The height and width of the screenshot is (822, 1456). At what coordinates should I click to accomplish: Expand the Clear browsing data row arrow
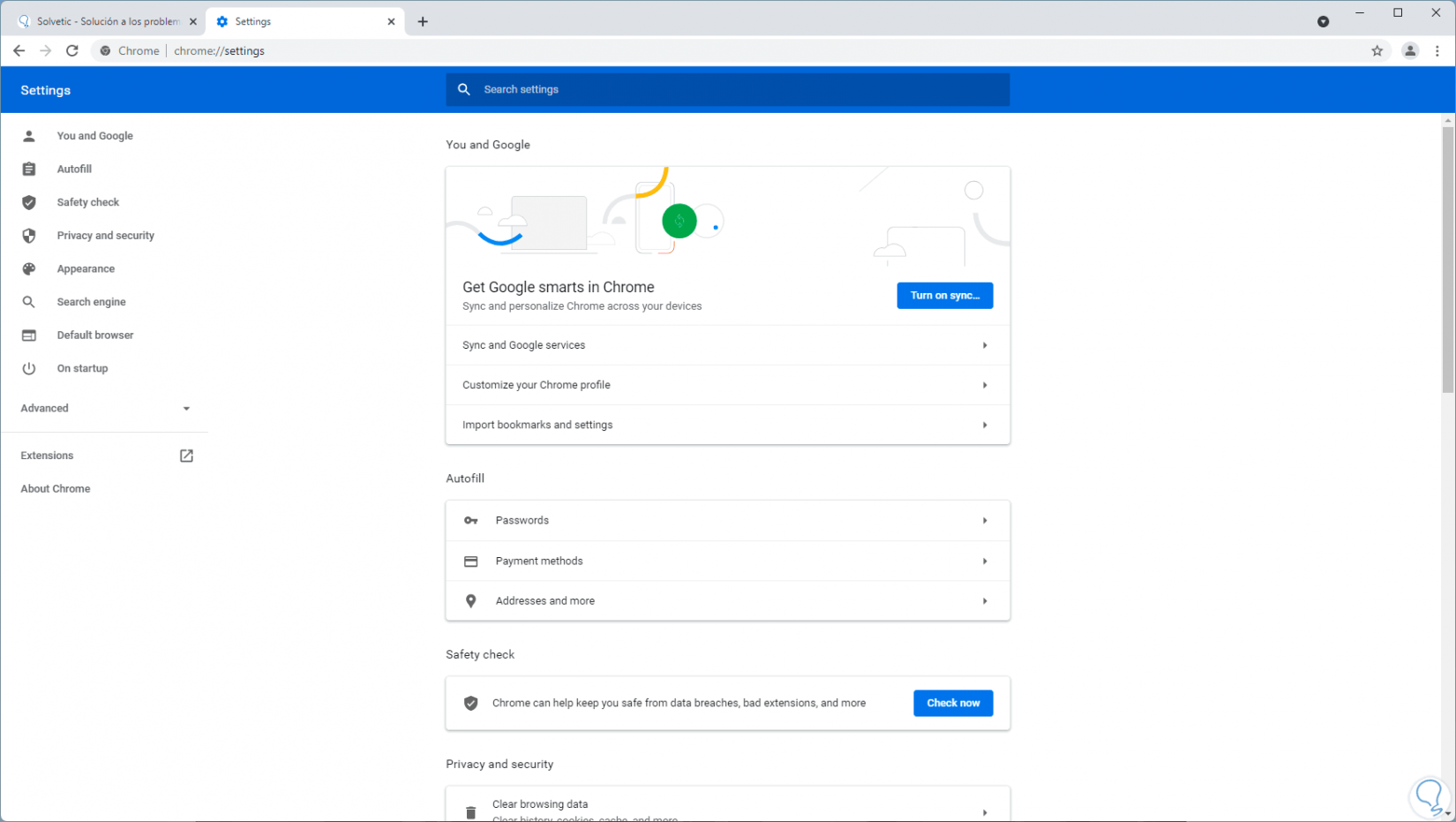click(985, 812)
